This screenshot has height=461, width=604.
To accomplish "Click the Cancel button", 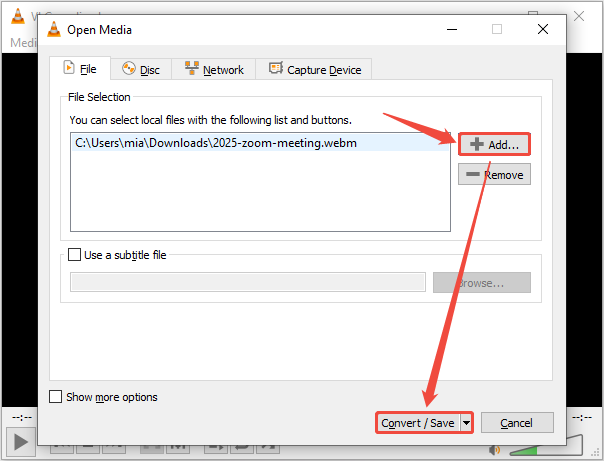I will coord(517,423).
